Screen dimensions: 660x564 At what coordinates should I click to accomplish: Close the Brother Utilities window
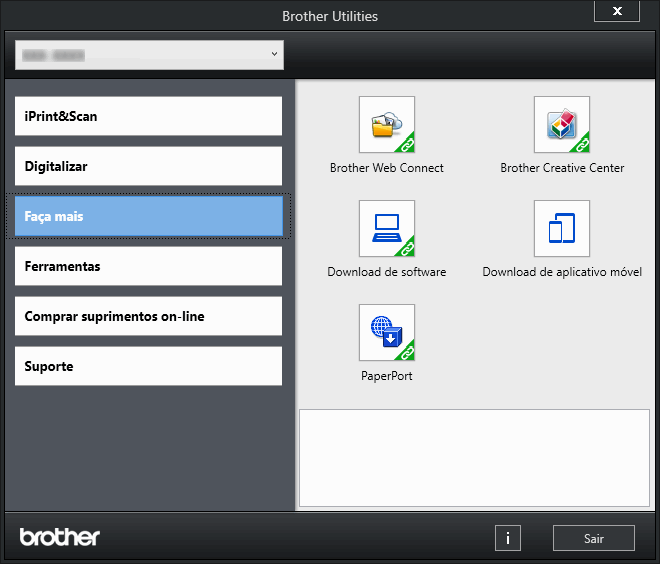[617, 11]
